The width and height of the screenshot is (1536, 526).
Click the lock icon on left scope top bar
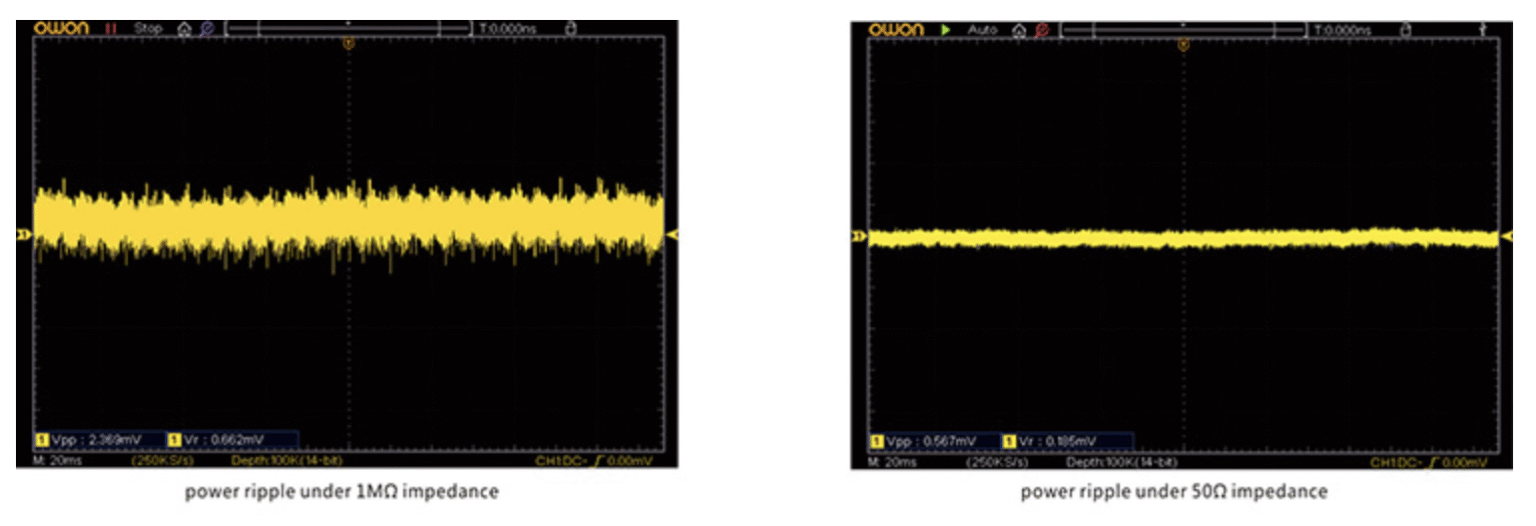click(571, 29)
